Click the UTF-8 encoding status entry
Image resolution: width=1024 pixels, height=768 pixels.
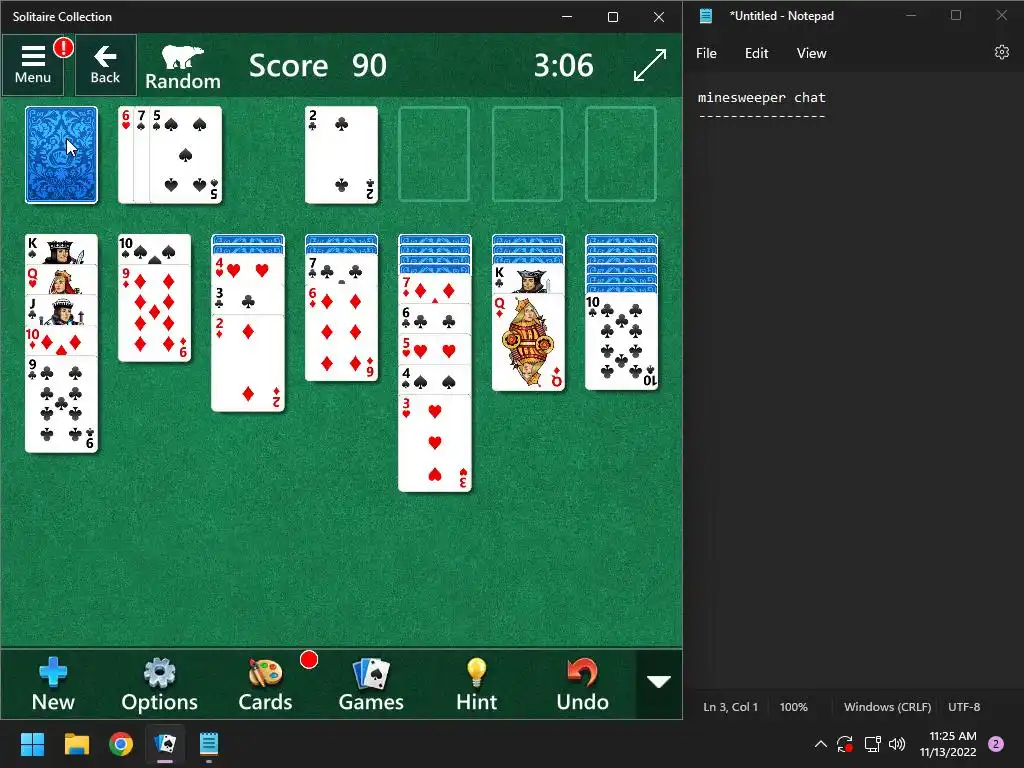[x=964, y=707]
